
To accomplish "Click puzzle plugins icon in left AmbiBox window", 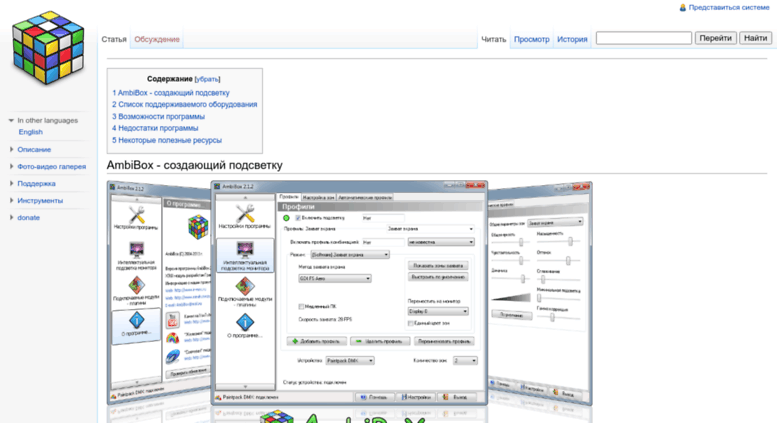I will point(136,285).
